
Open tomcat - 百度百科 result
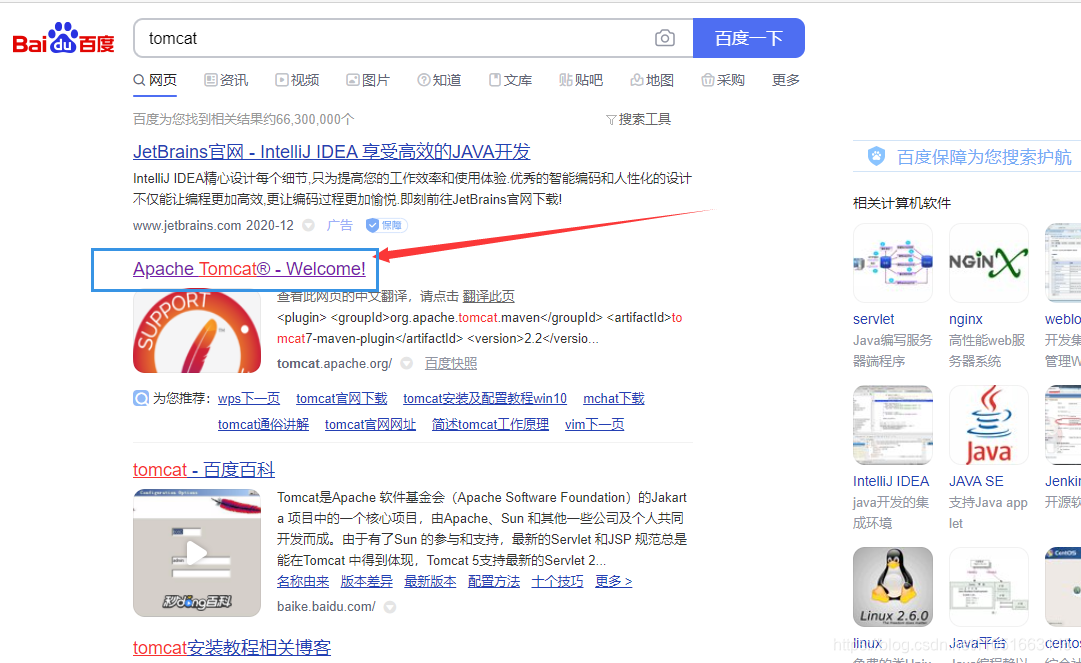(204, 470)
